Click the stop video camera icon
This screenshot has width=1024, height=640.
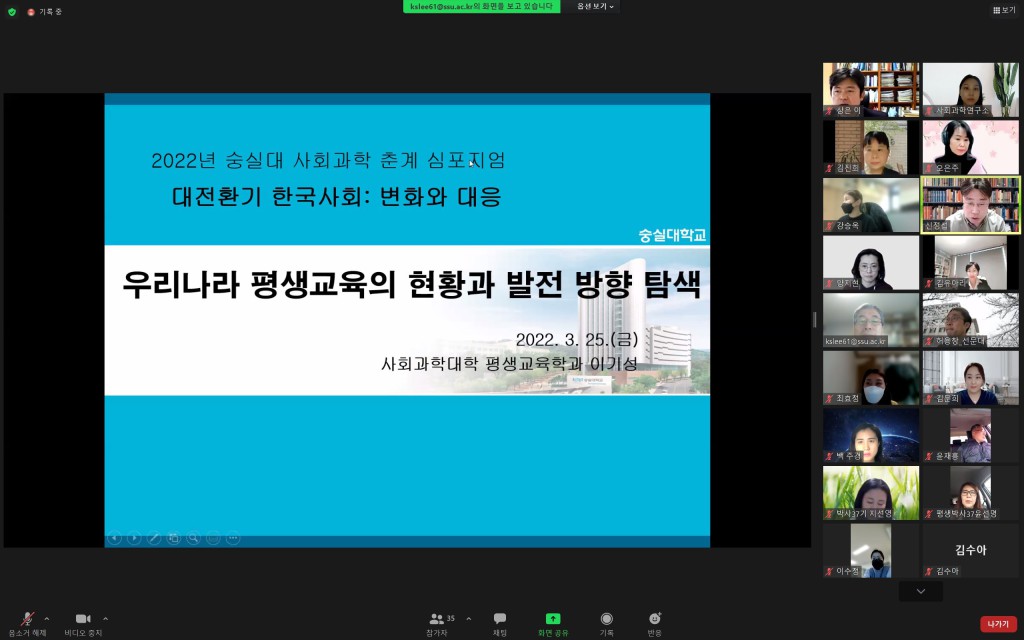pos(83,618)
